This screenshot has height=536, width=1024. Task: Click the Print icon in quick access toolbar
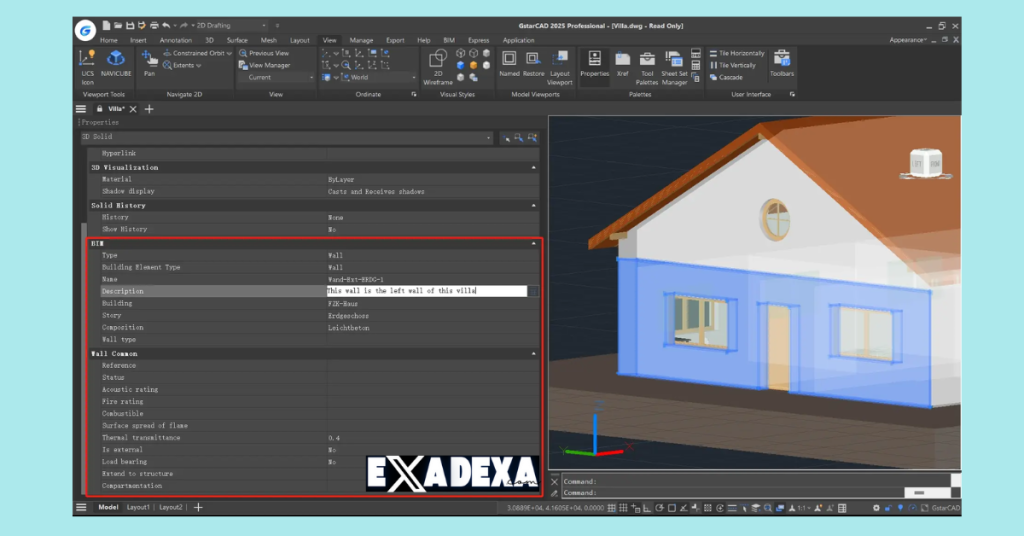click(x=154, y=25)
